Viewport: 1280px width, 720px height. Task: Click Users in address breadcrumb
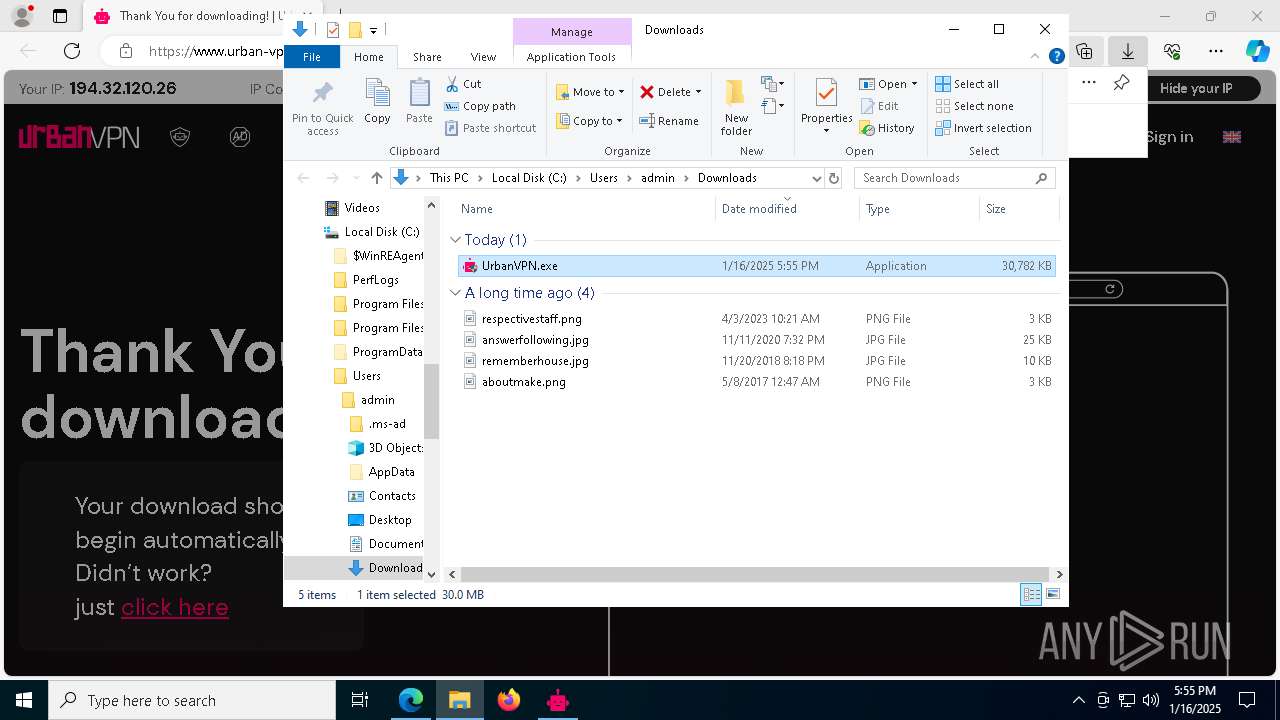pos(604,178)
